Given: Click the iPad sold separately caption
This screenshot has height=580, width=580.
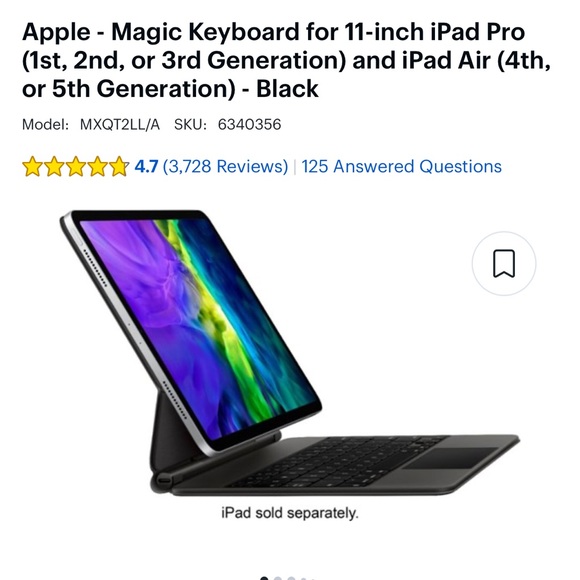Looking at the screenshot, I should click(x=290, y=513).
